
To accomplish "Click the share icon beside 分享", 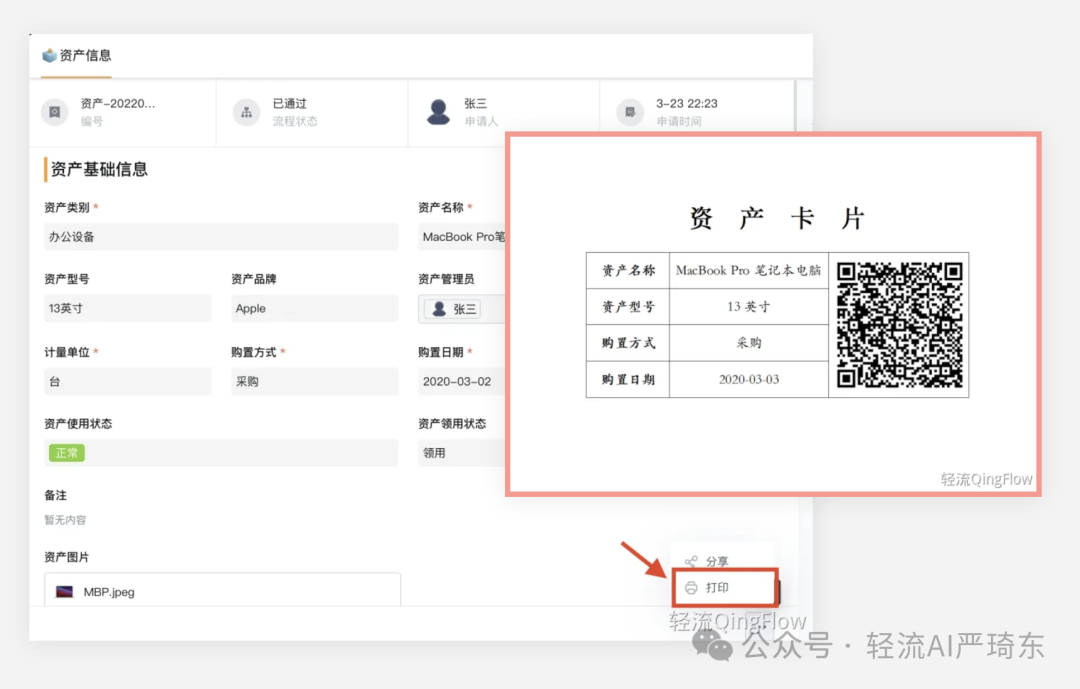I will click(689, 561).
